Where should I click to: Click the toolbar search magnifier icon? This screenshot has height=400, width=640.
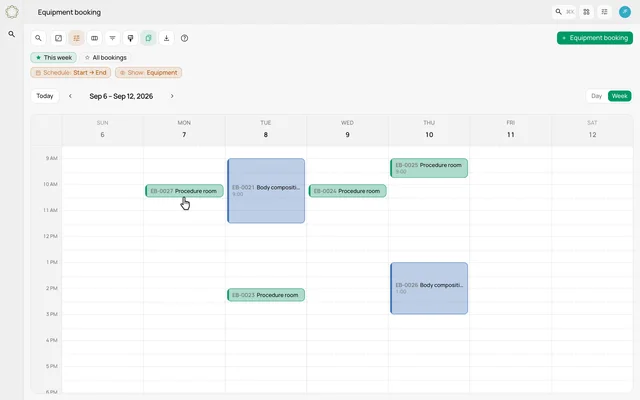(38, 38)
